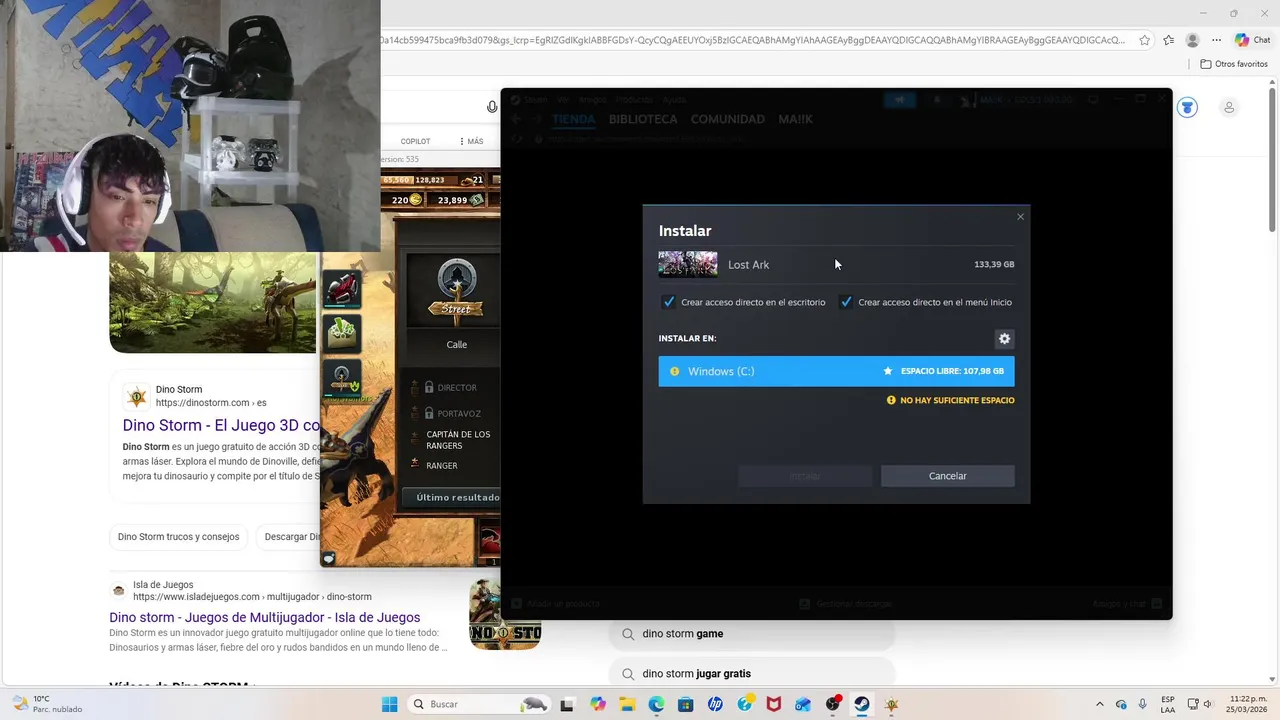Open Copilot Chat button in Edge
This screenshot has height=720, width=1280.
tap(1252, 40)
